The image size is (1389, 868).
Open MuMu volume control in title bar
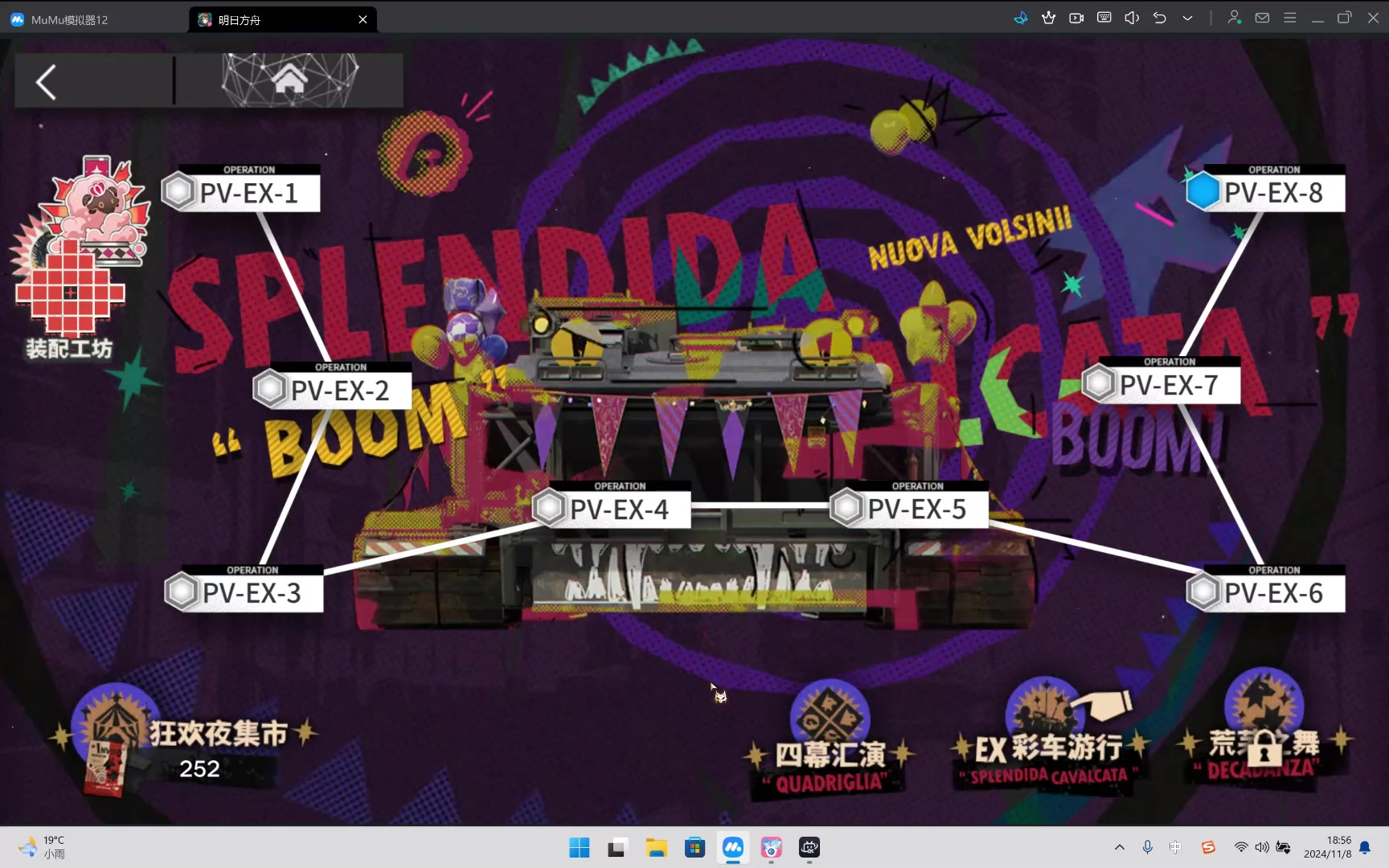1132,18
